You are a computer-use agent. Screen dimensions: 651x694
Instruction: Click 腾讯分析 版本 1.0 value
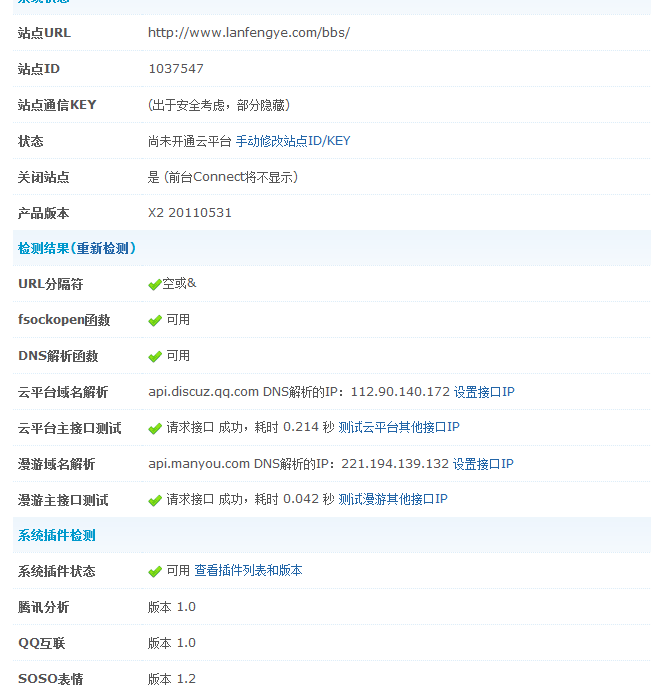(x=172, y=607)
